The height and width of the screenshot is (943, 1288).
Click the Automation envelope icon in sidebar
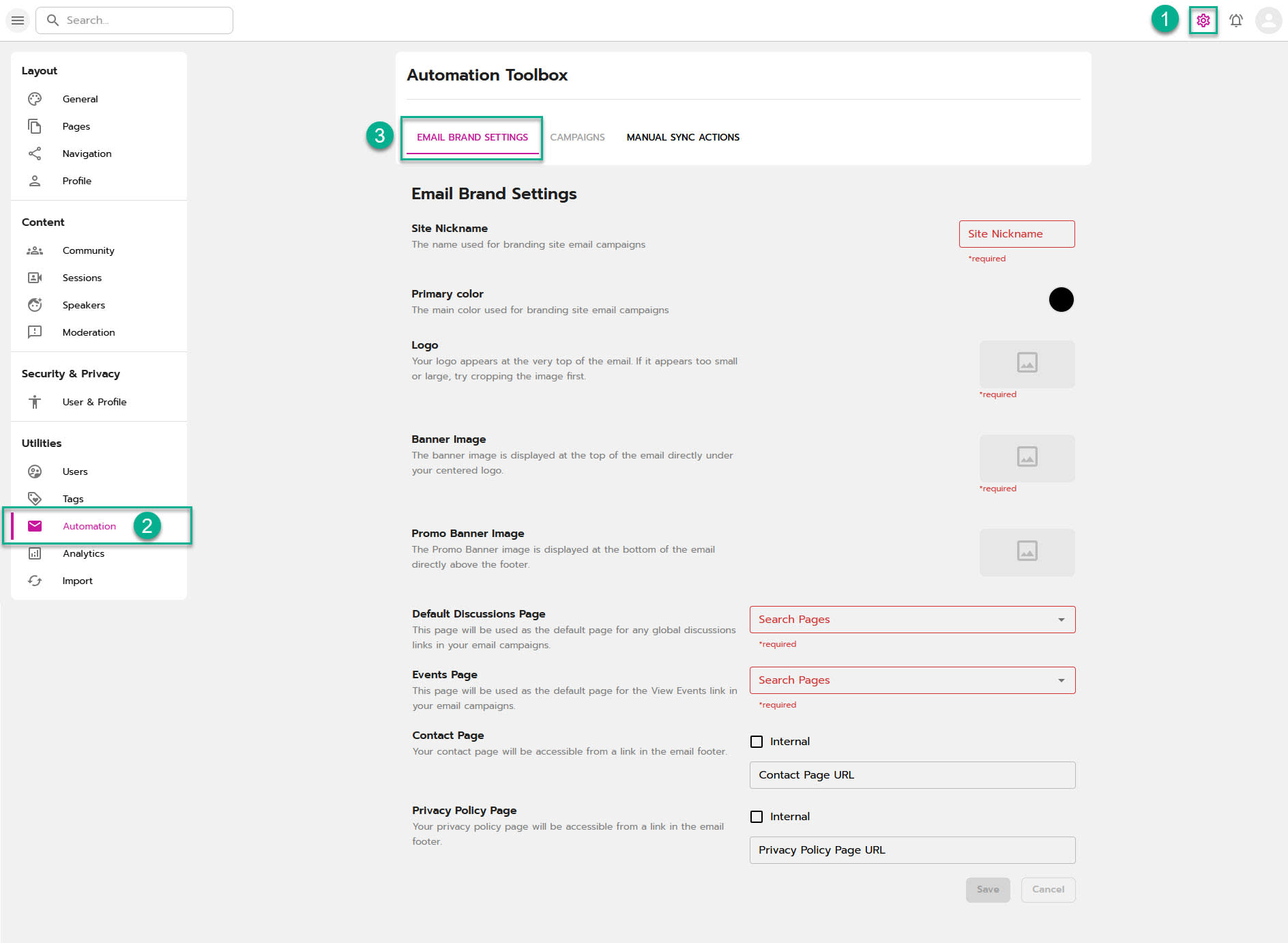coord(35,526)
